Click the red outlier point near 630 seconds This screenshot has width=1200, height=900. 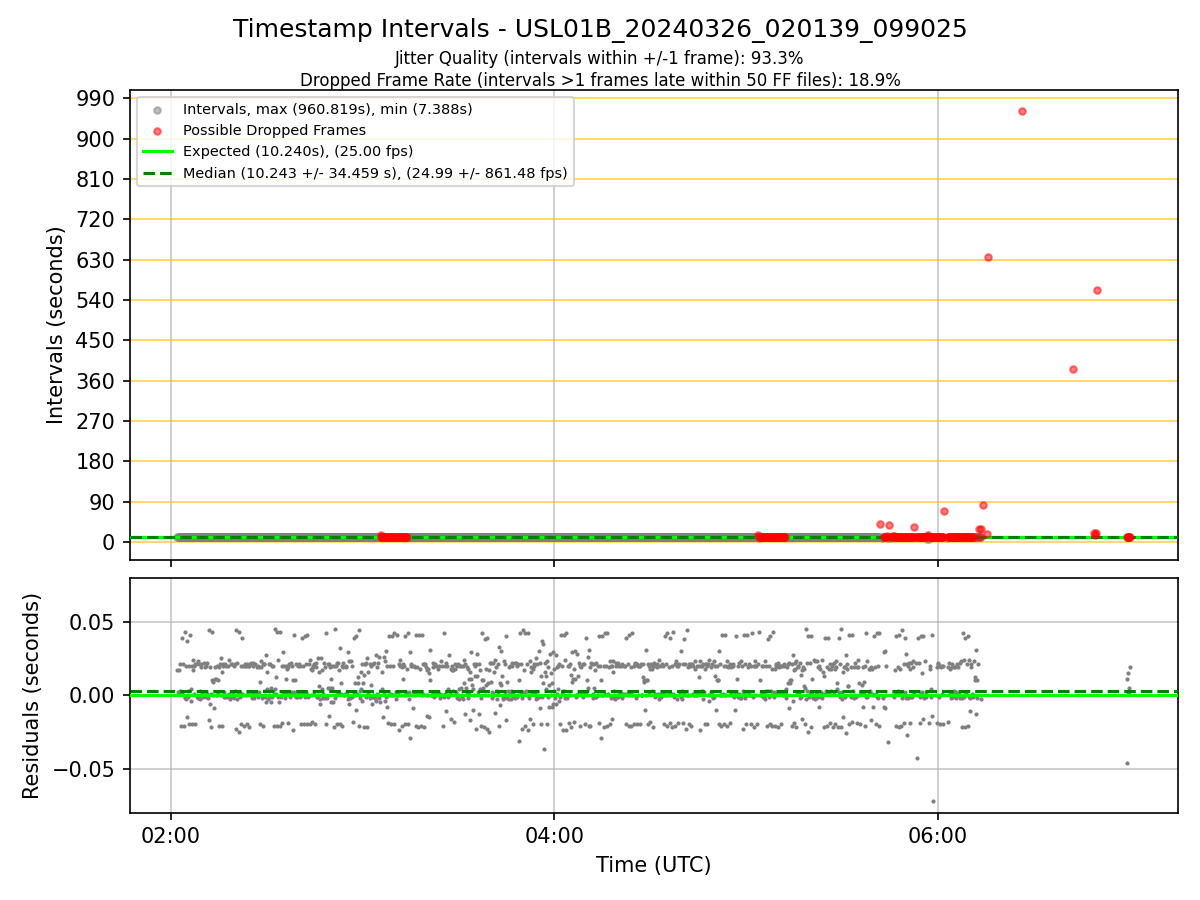click(988, 257)
